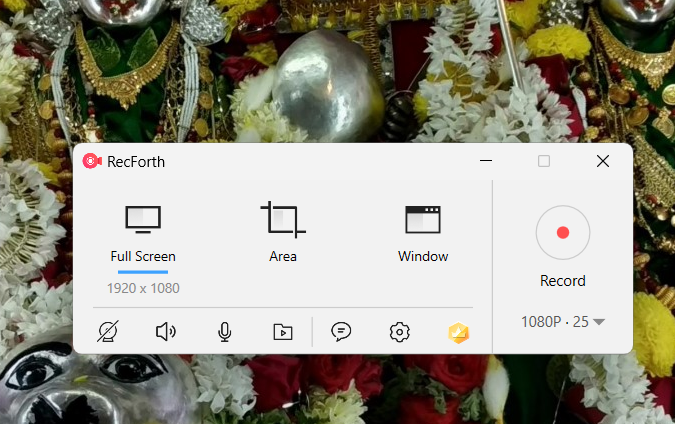
Task: Switch to Window capture mode
Action: (x=423, y=235)
